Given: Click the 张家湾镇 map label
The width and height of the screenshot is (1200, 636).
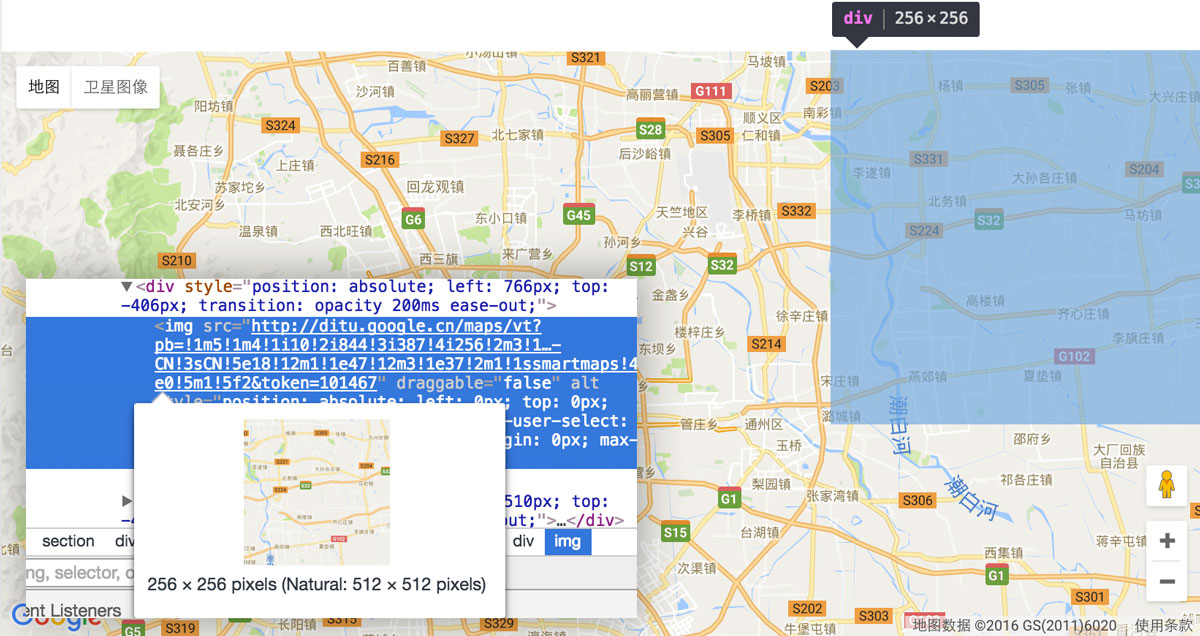Looking at the screenshot, I should tap(833, 495).
